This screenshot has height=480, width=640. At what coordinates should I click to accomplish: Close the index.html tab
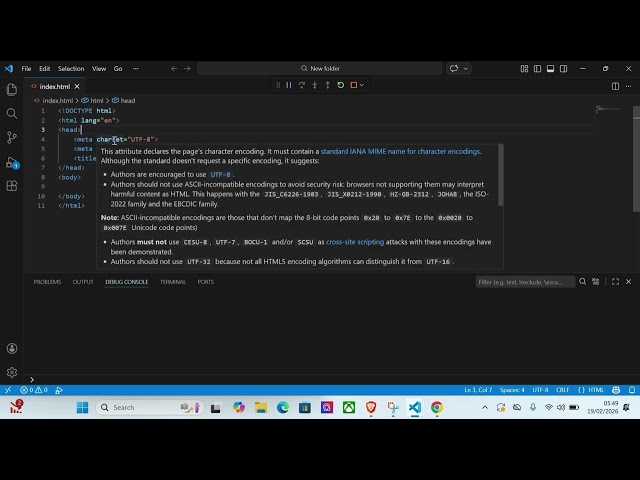click(77, 87)
